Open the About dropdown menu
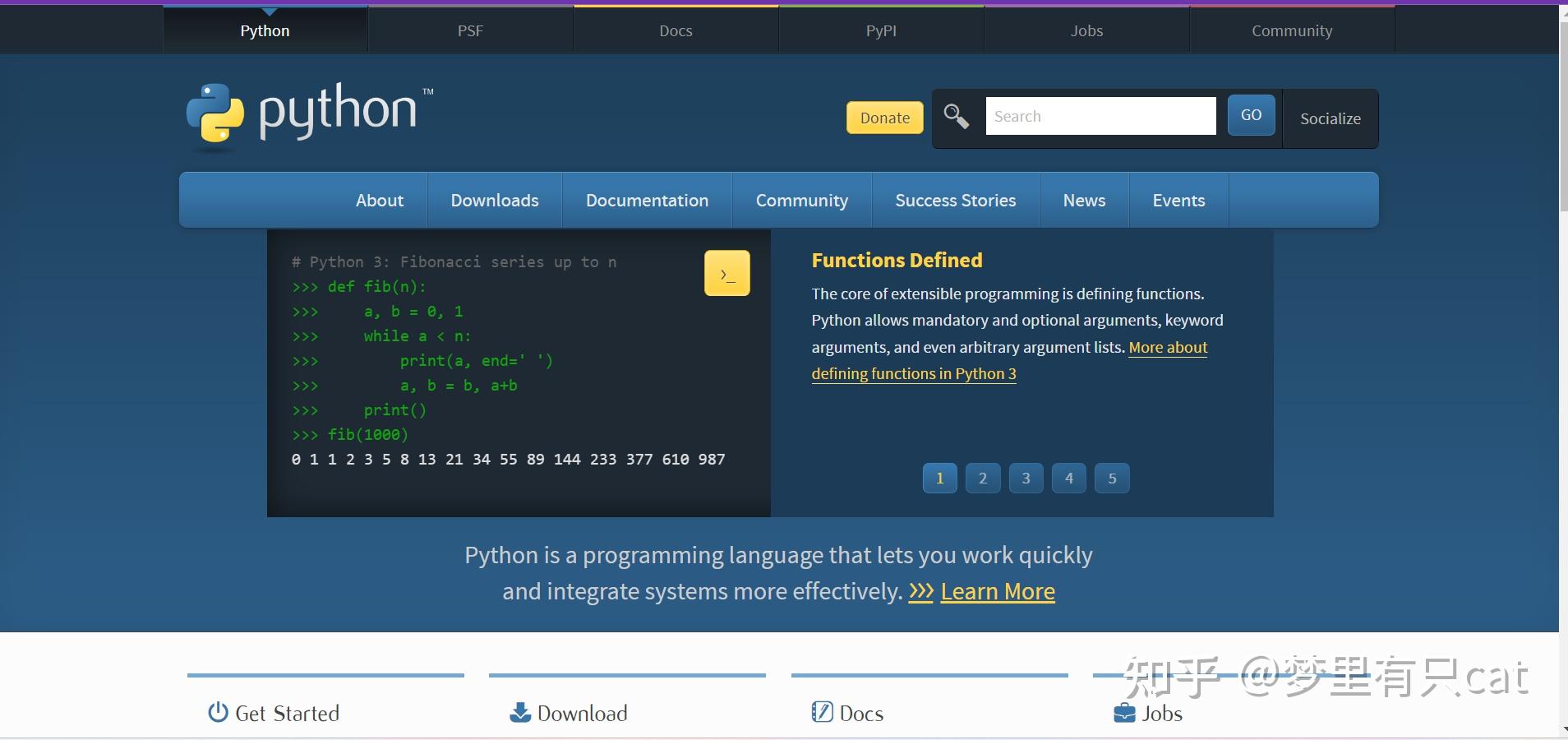Screen dimensions: 1568x740 pyautogui.click(x=378, y=200)
